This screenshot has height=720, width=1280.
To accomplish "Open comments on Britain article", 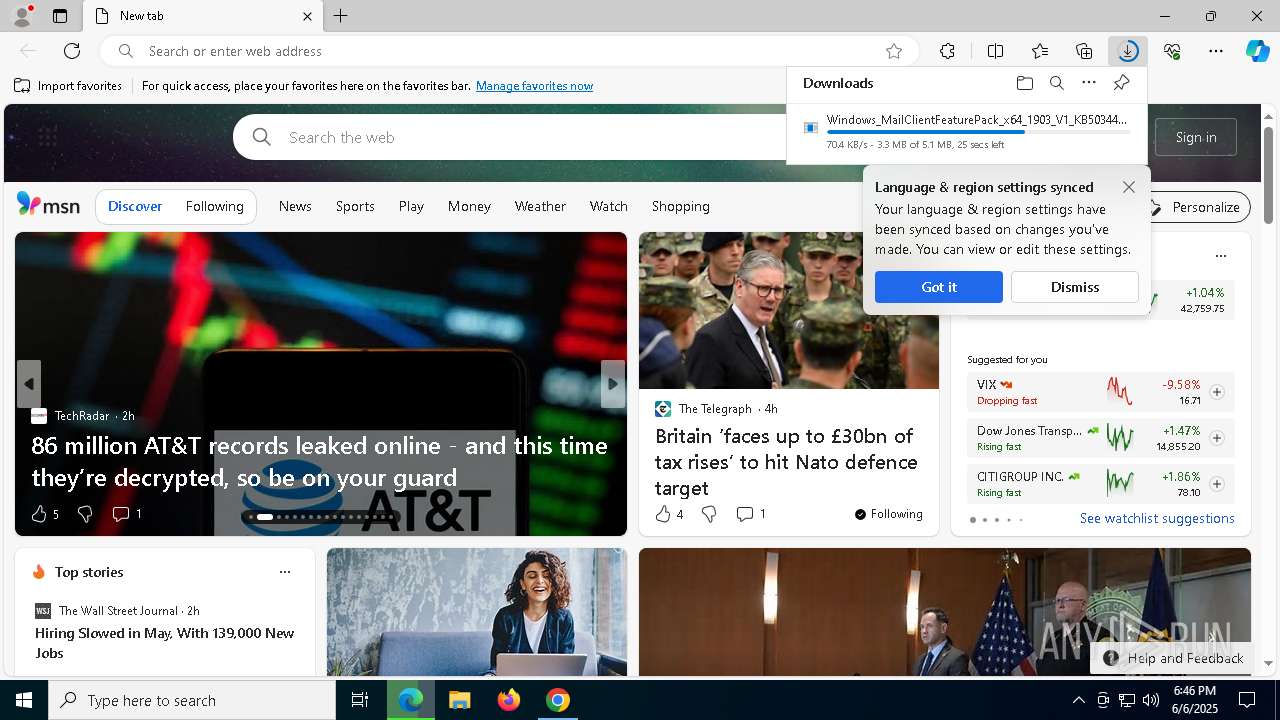I will point(751,514).
